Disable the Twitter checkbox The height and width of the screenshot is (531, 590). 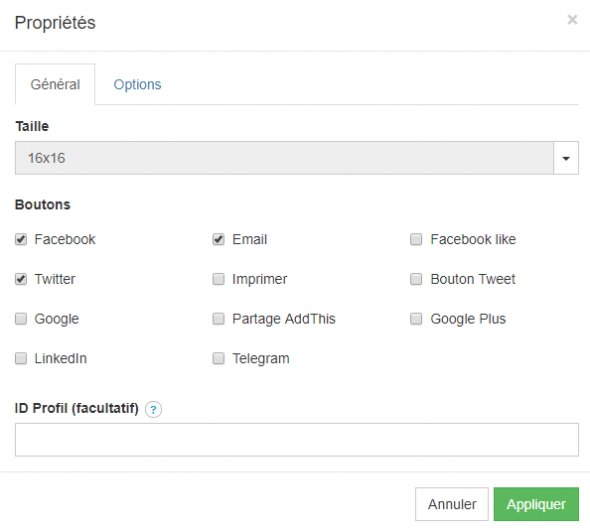(21, 279)
